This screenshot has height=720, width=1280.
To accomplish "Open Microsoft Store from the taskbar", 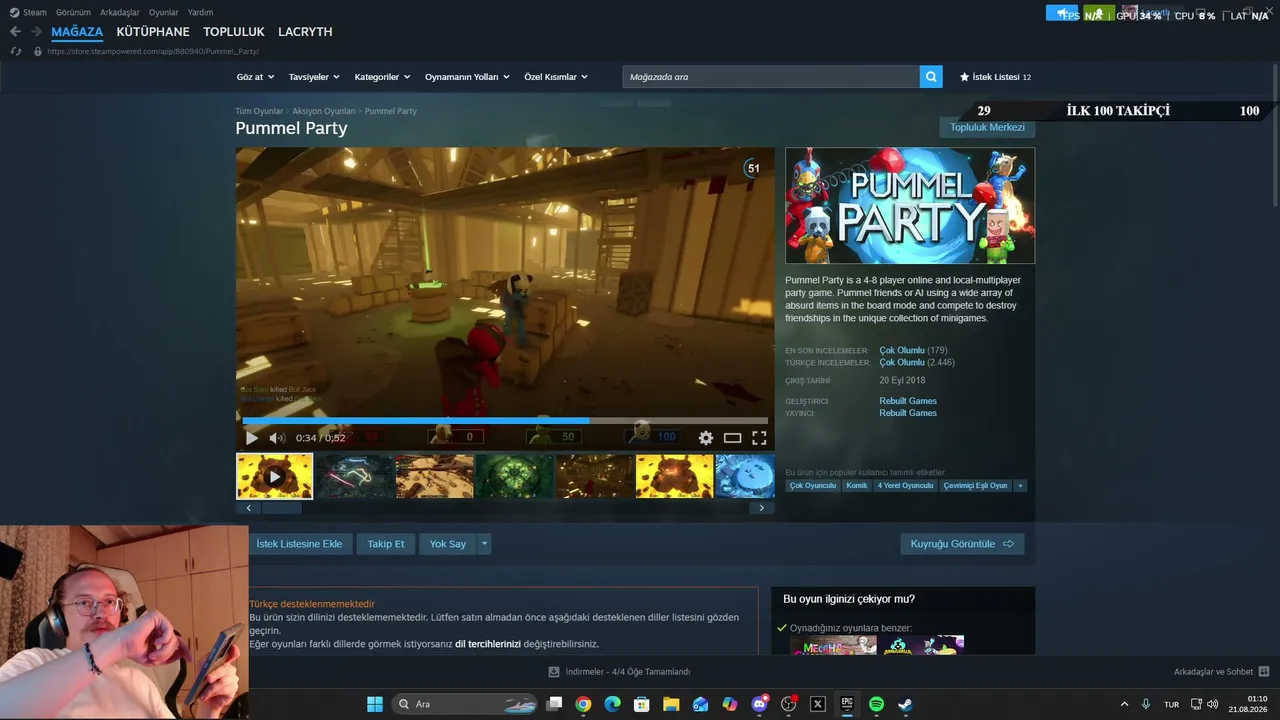I will 641,704.
